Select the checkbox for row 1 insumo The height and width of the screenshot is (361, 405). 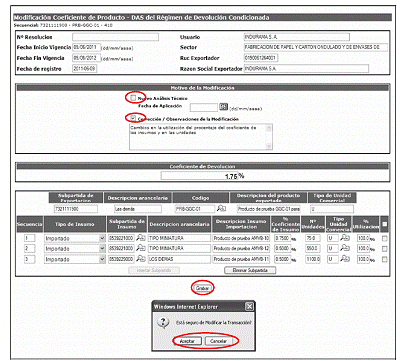click(x=385, y=239)
